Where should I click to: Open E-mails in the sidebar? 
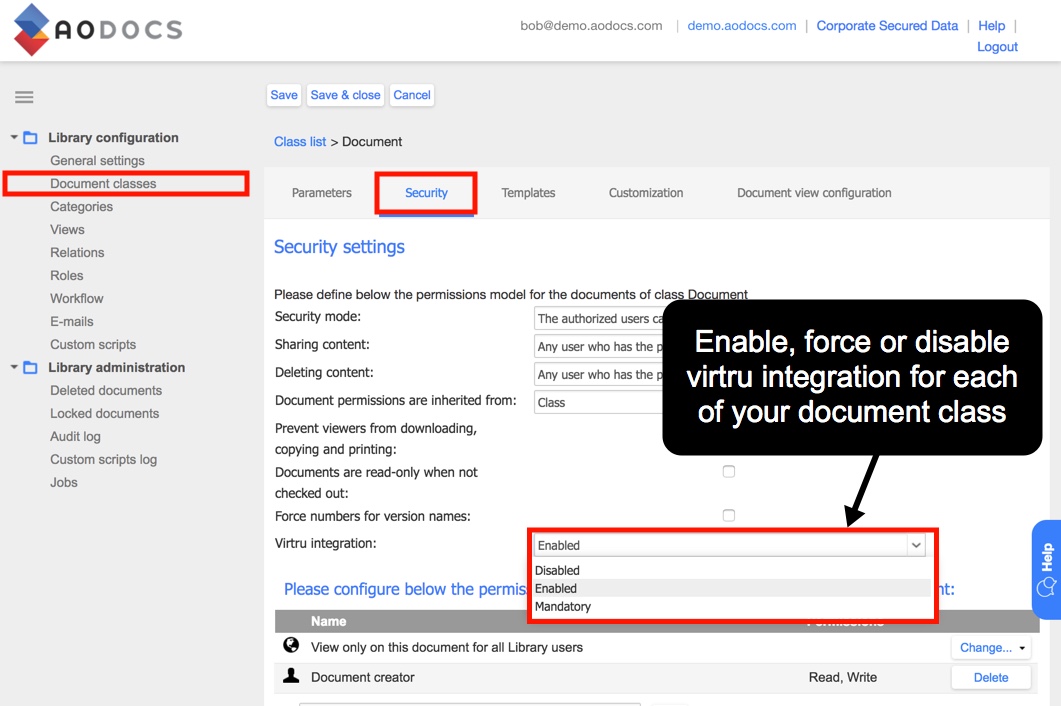72,322
